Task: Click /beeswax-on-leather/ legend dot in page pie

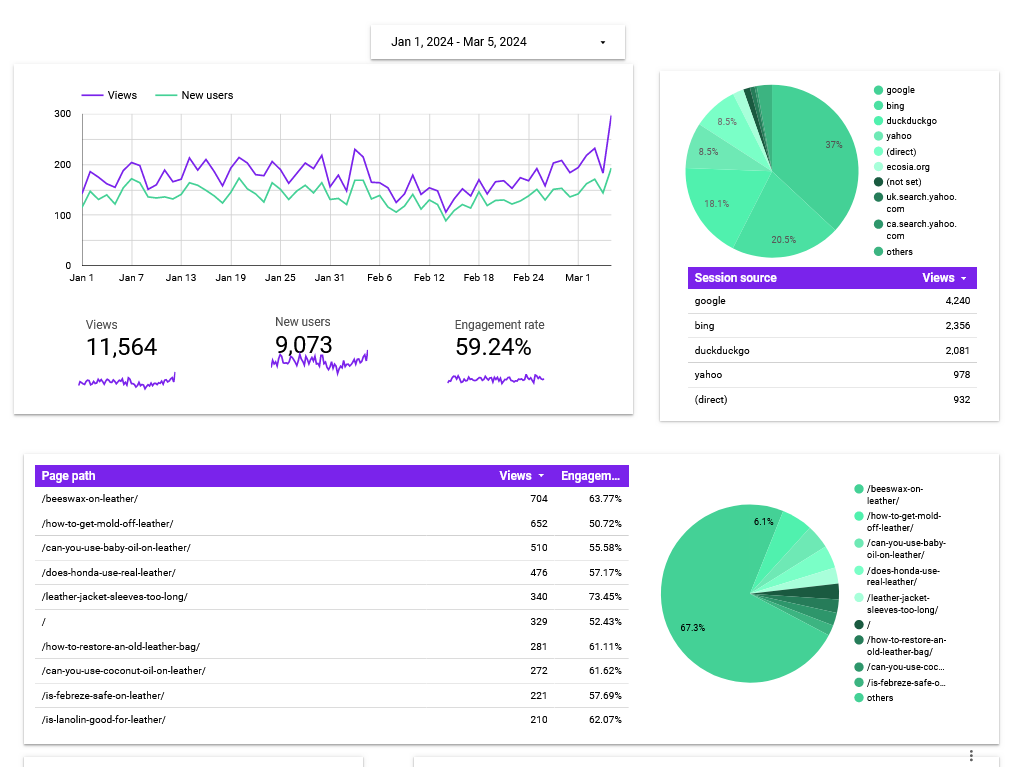Action: 859,489
